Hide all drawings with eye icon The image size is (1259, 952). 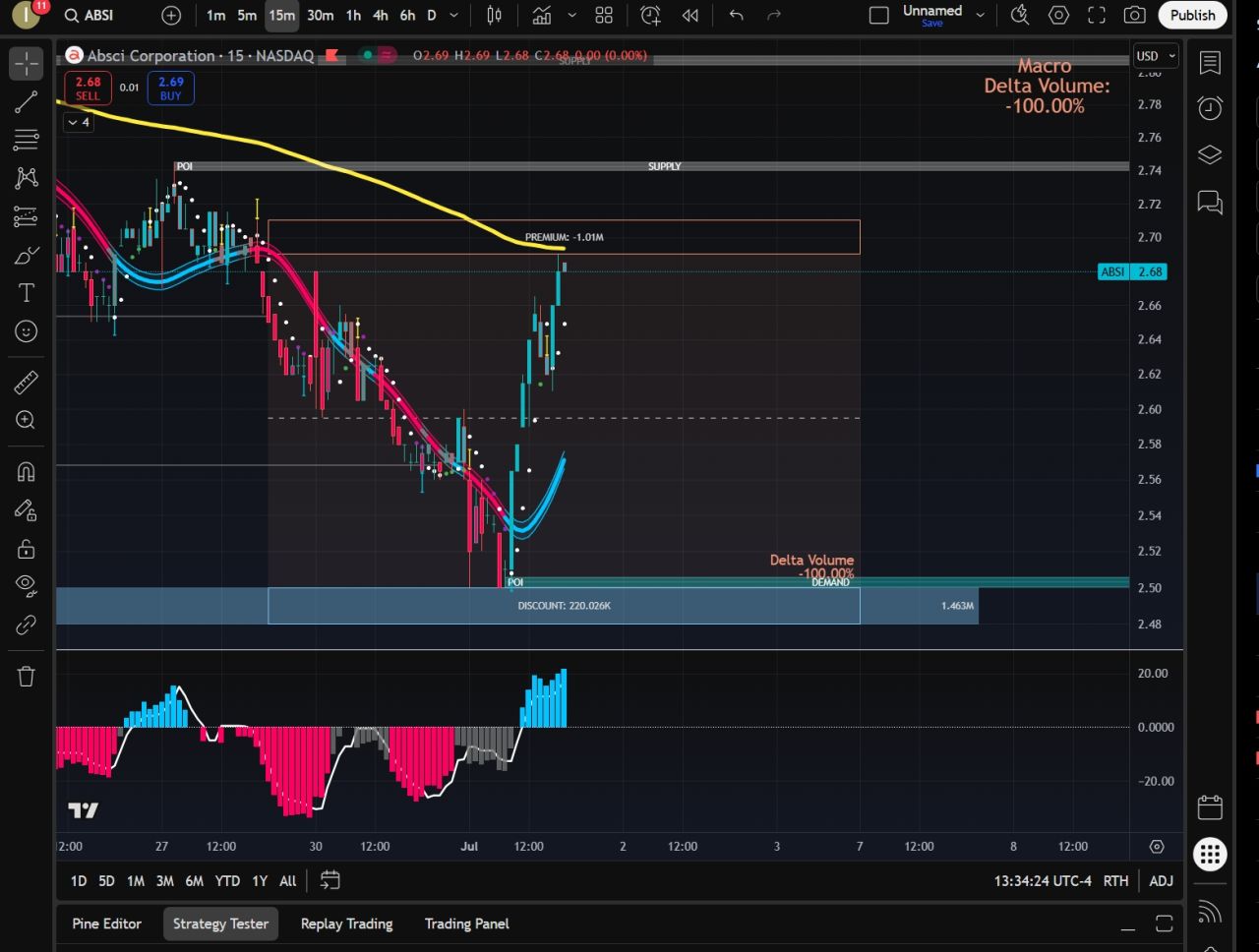27,587
